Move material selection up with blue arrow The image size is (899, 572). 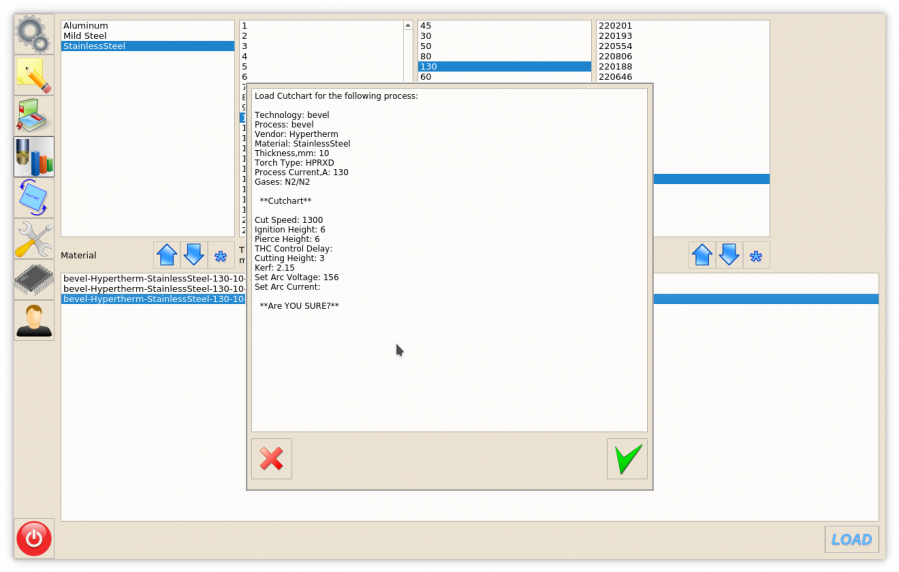[167, 255]
